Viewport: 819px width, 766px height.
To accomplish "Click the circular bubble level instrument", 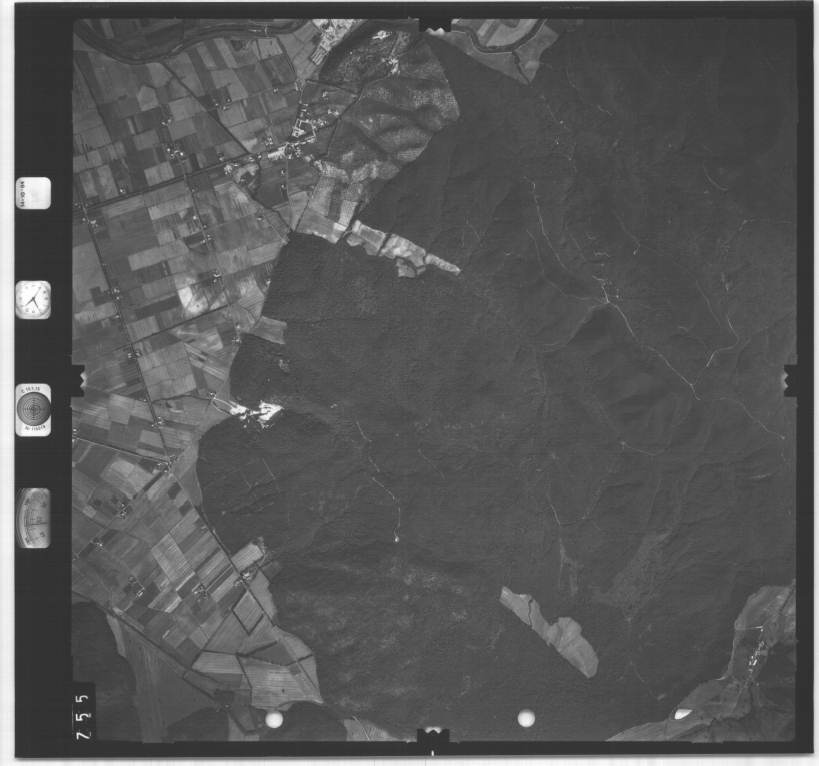I will coord(33,410).
